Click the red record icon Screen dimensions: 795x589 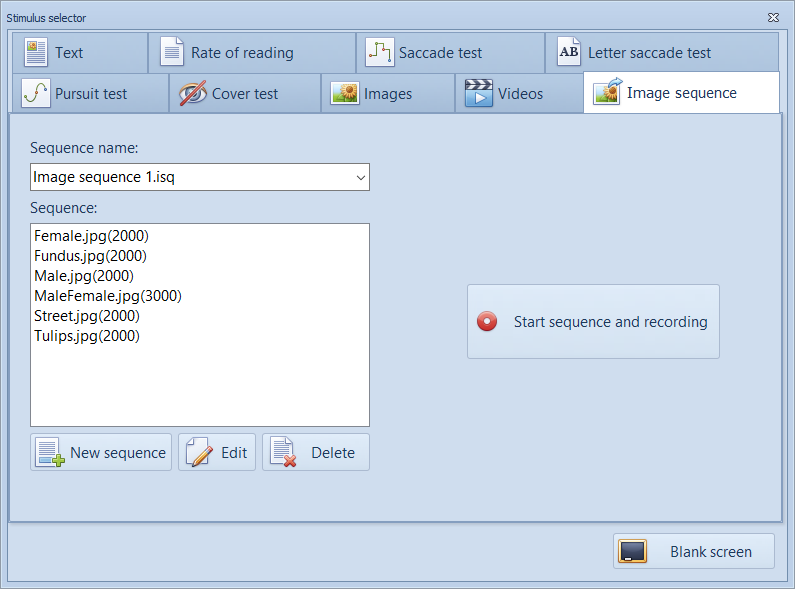(487, 322)
